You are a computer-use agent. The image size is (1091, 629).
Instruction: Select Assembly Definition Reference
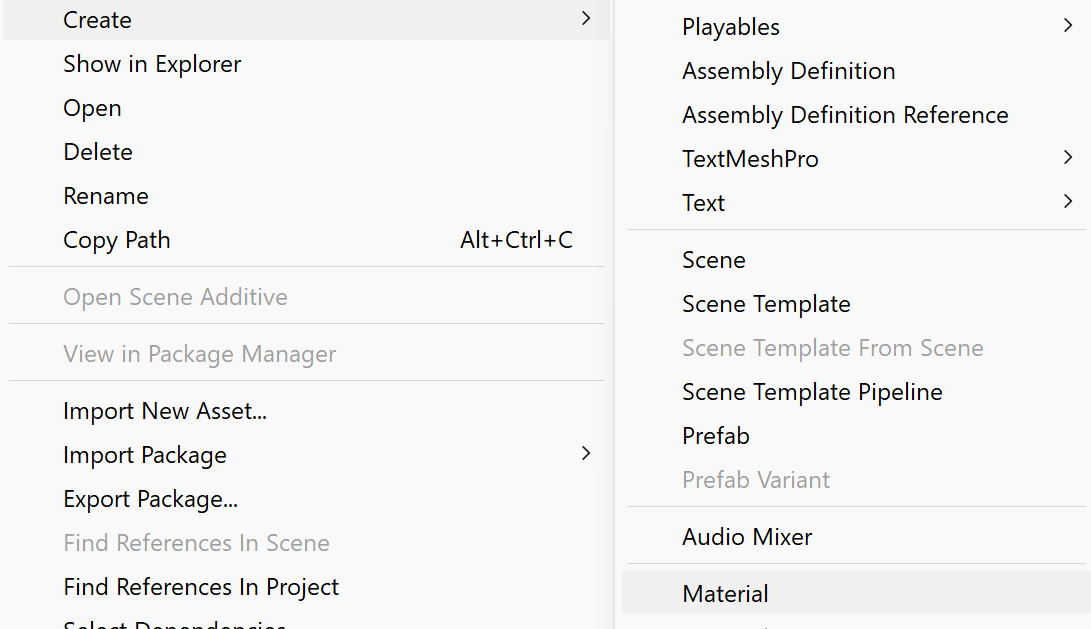pyautogui.click(x=845, y=115)
